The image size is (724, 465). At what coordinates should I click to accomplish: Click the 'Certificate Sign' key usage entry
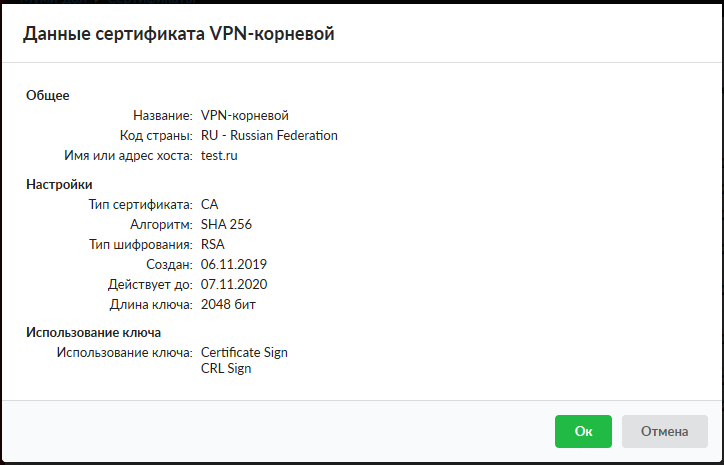(244, 353)
